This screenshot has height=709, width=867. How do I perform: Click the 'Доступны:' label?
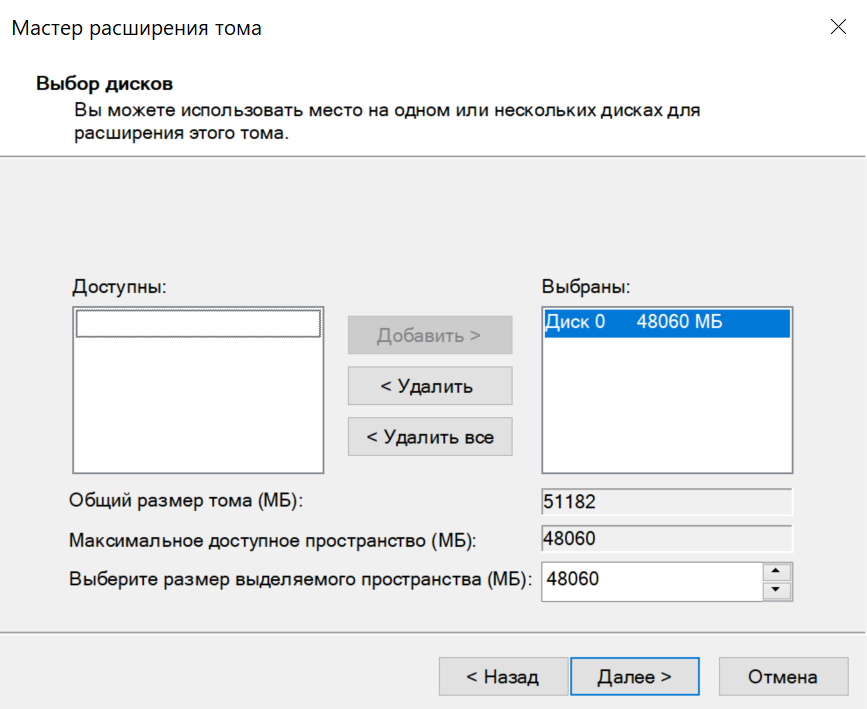point(119,287)
